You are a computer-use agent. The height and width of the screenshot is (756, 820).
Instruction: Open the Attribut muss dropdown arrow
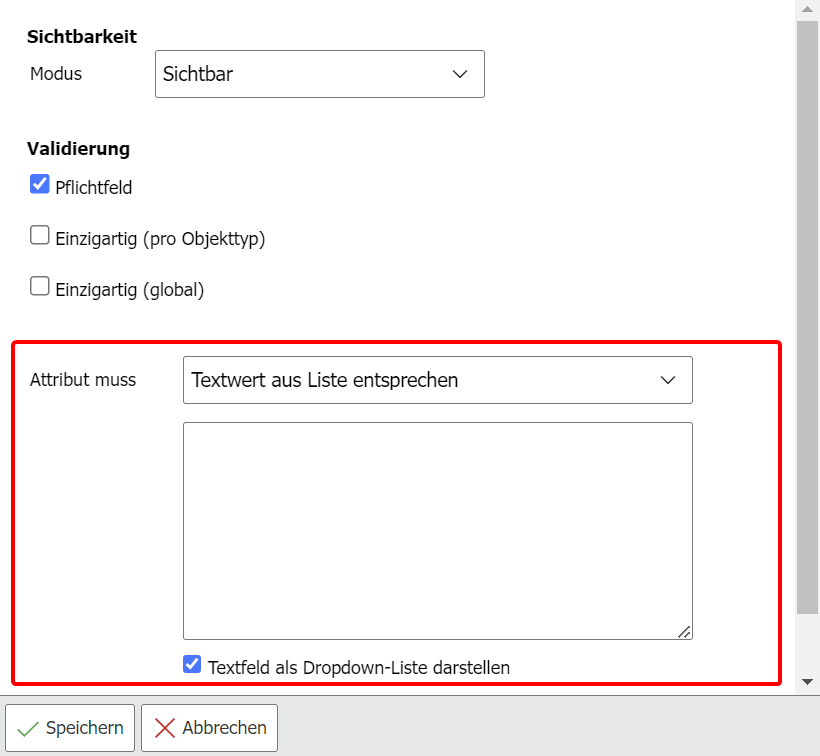(x=668, y=380)
